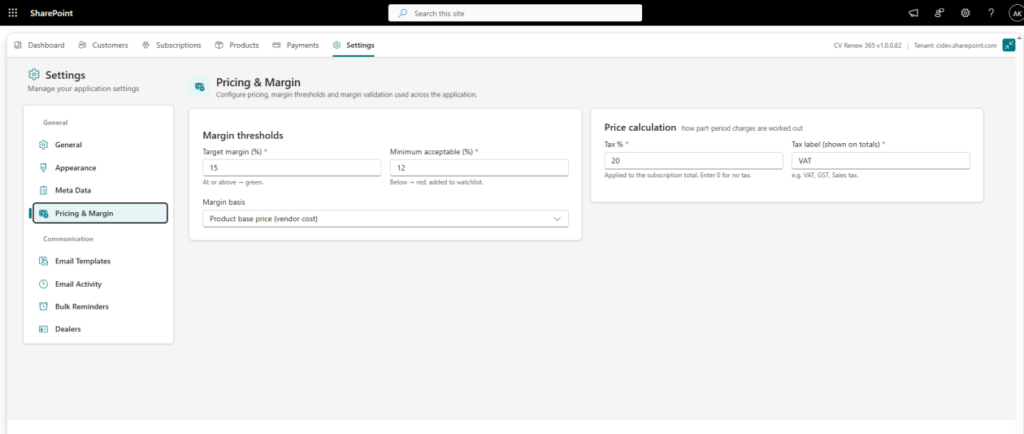Switch to the Customers tab
1024x434 pixels.
103,45
